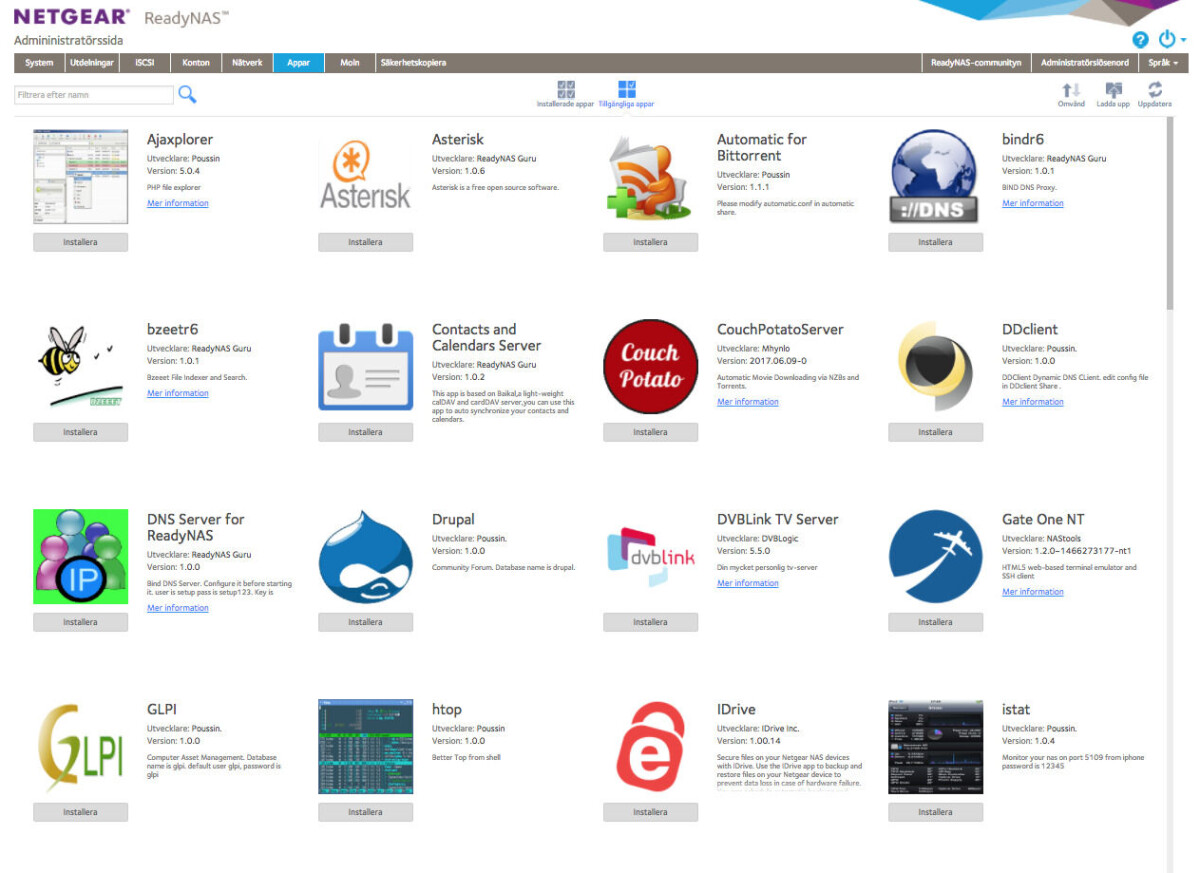Click the search magnifier icon
This screenshot has height=873, width=1200.
click(x=187, y=94)
